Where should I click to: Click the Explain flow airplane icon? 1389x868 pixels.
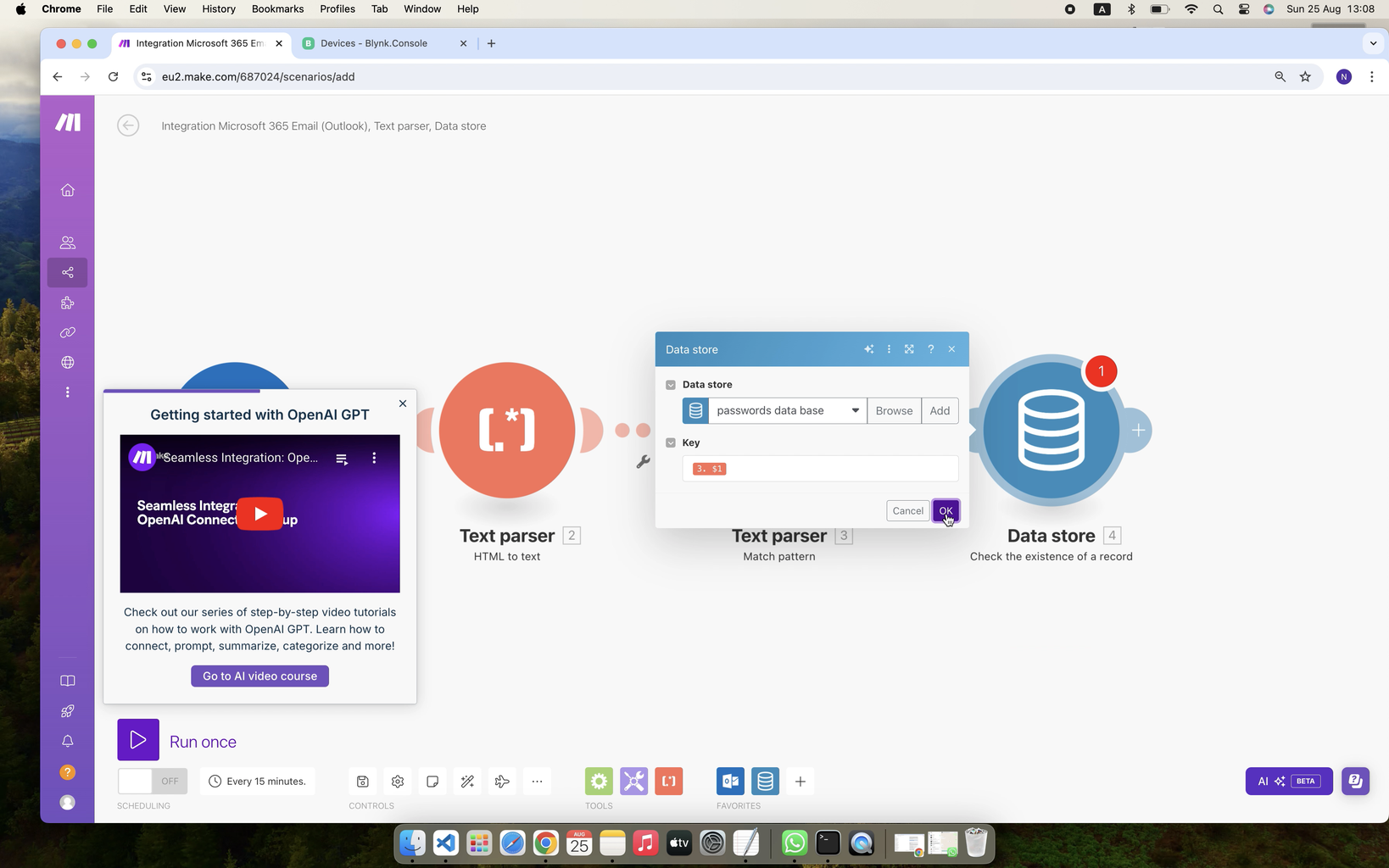502,782
